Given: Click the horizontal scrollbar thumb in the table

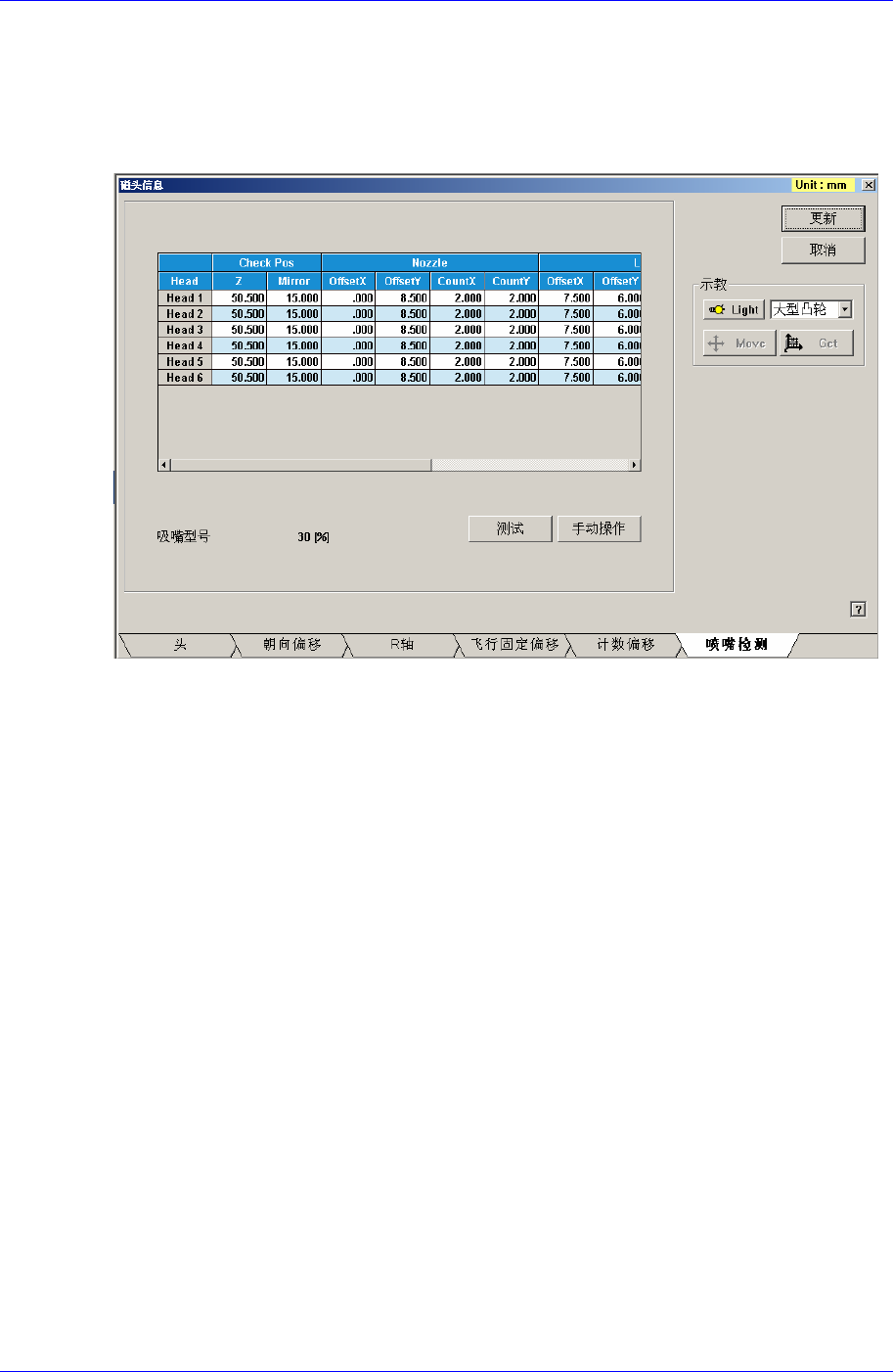Looking at the screenshot, I should tap(301, 465).
